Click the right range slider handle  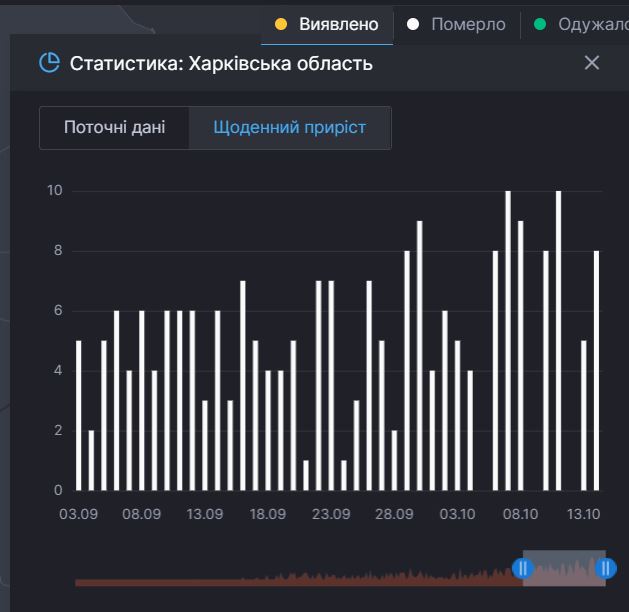pos(605,568)
